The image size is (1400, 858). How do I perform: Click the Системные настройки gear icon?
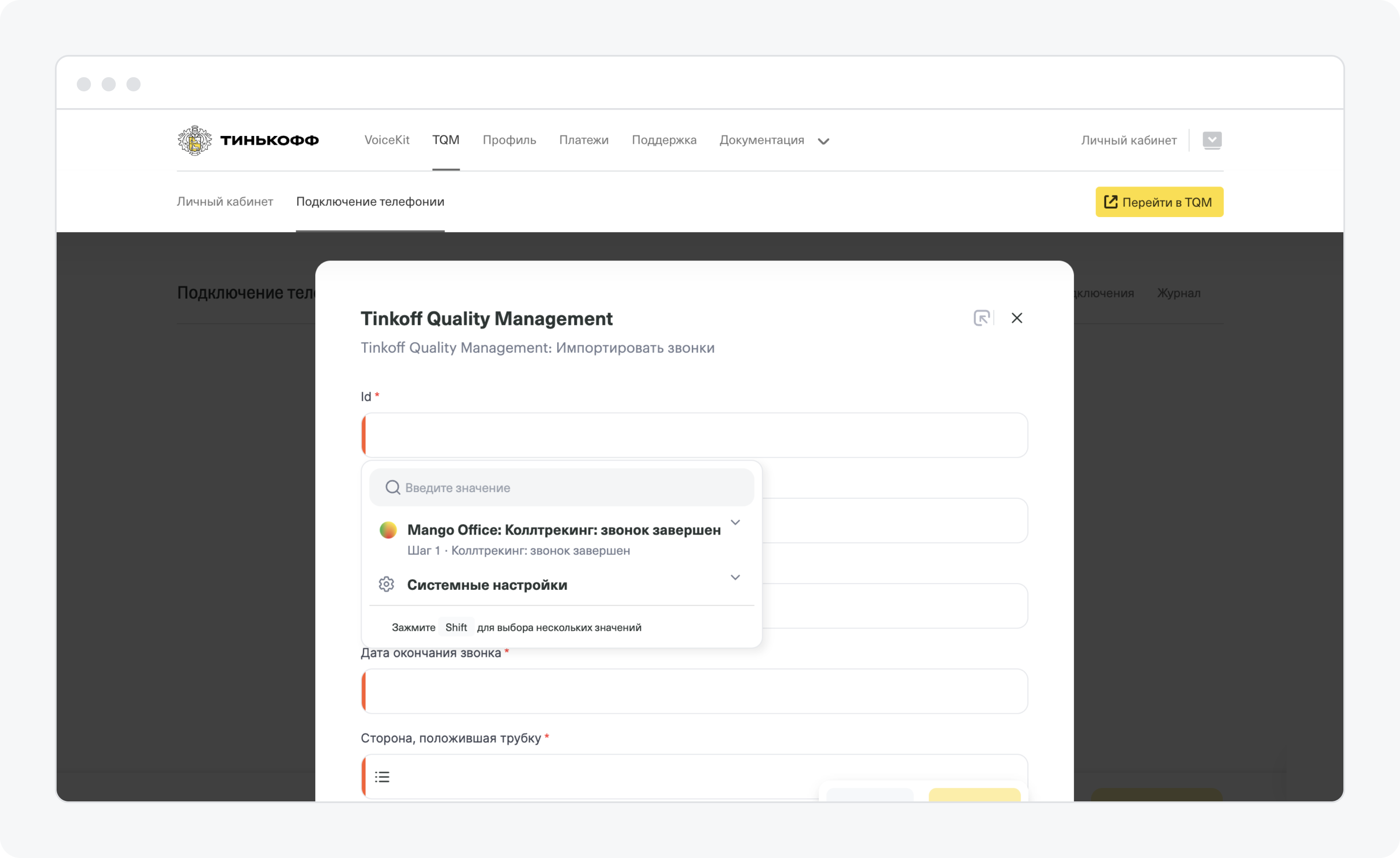pyautogui.click(x=386, y=584)
